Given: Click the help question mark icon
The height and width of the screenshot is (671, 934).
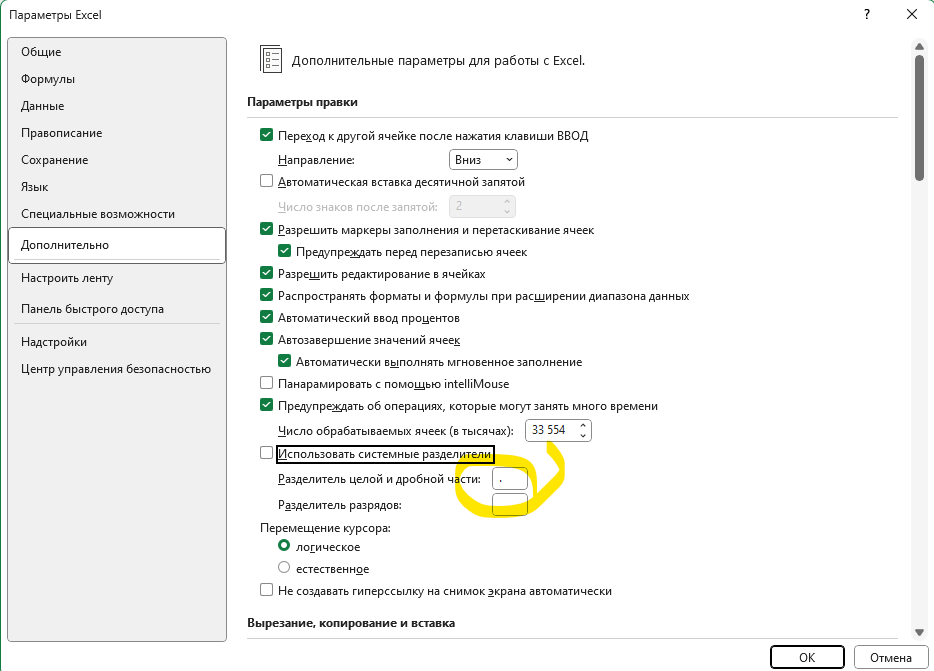Looking at the screenshot, I should [867, 14].
